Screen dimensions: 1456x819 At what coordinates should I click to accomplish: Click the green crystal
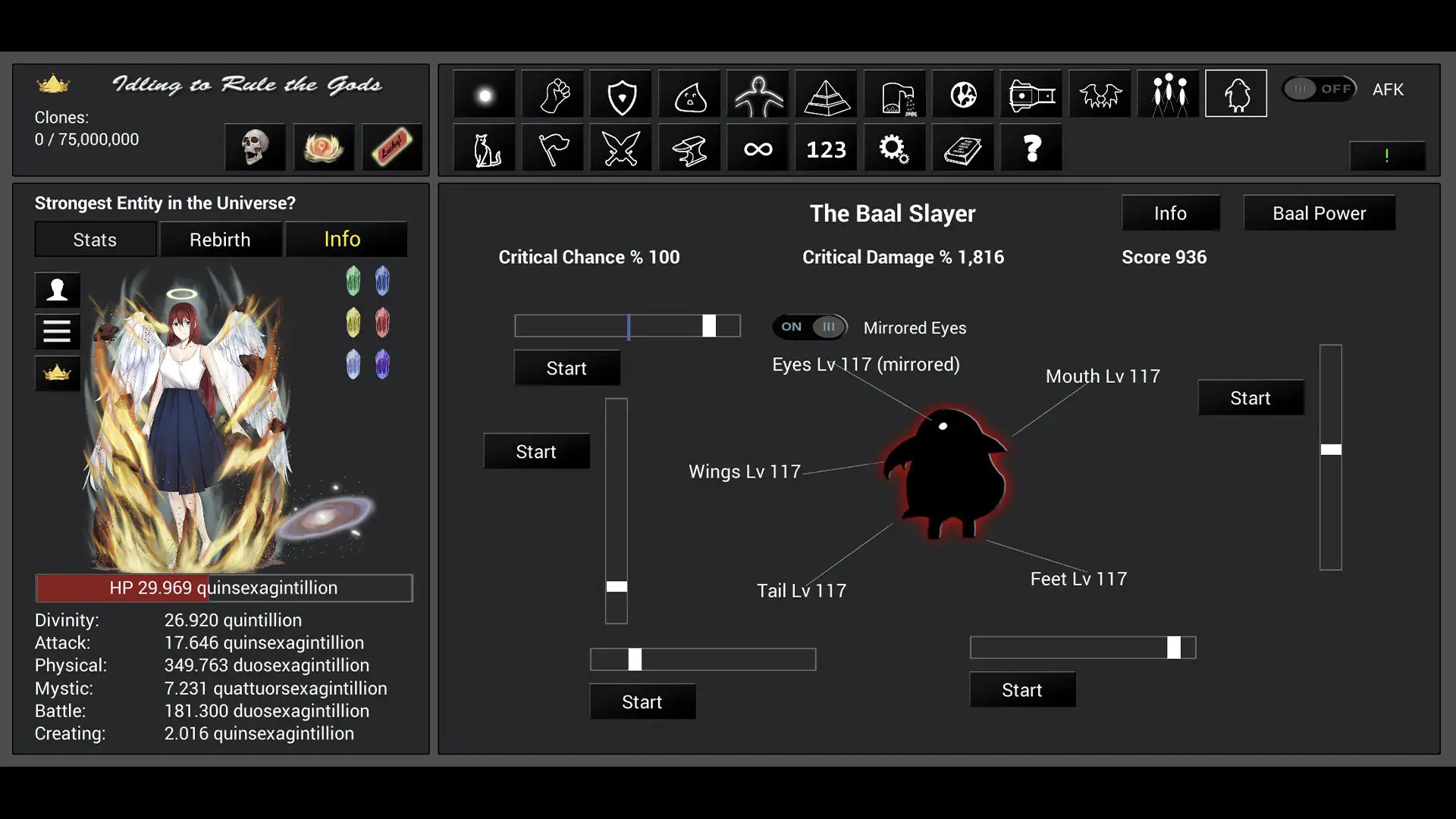coord(353,281)
